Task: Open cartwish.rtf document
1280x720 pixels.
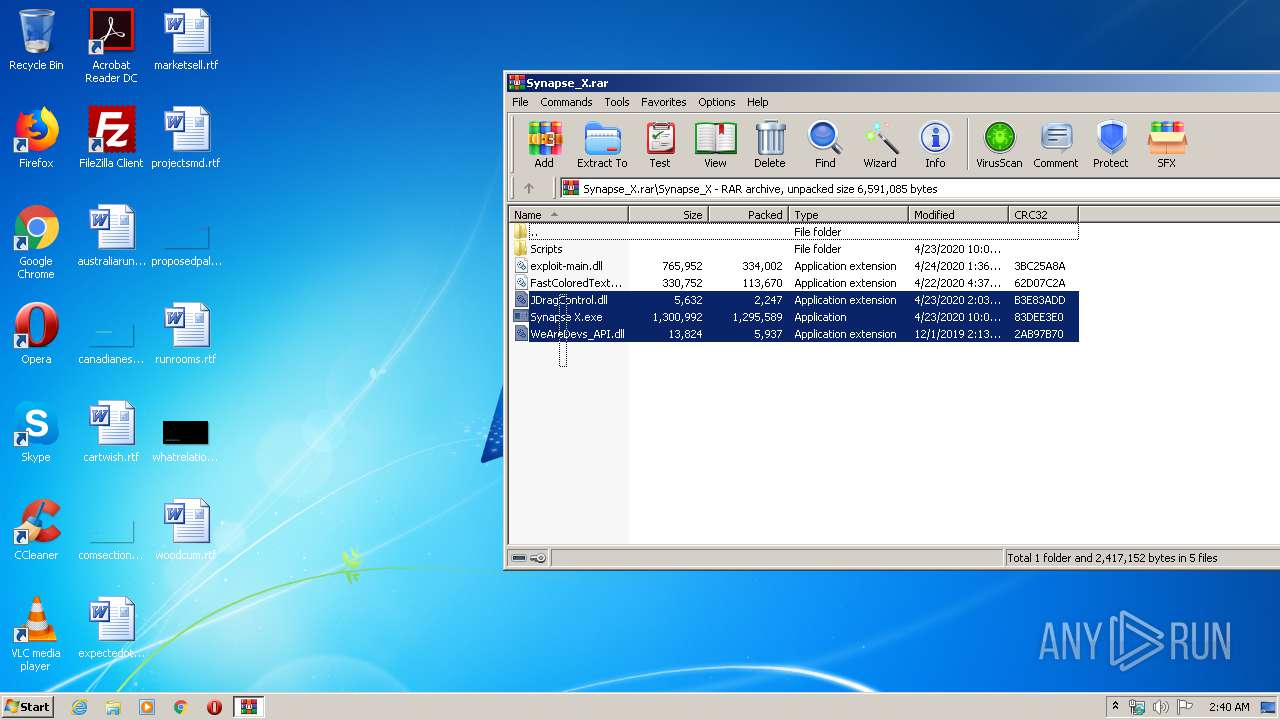Action: coord(111,432)
